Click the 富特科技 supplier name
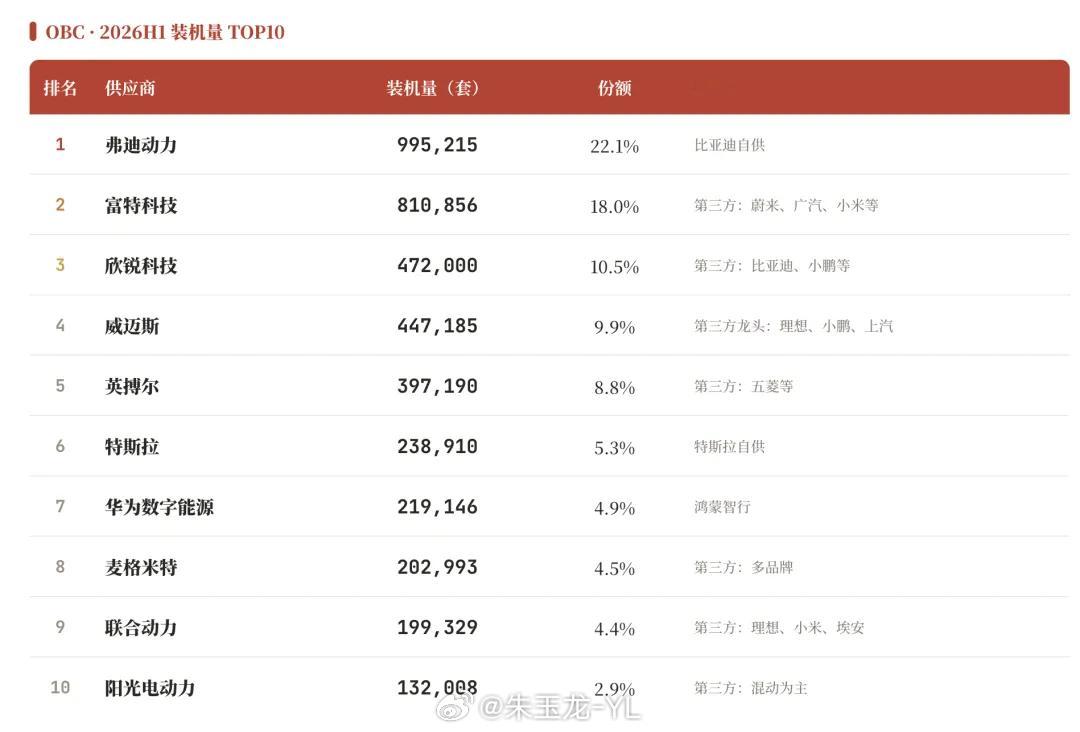This screenshot has width=1080, height=732. tap(141, 205)
